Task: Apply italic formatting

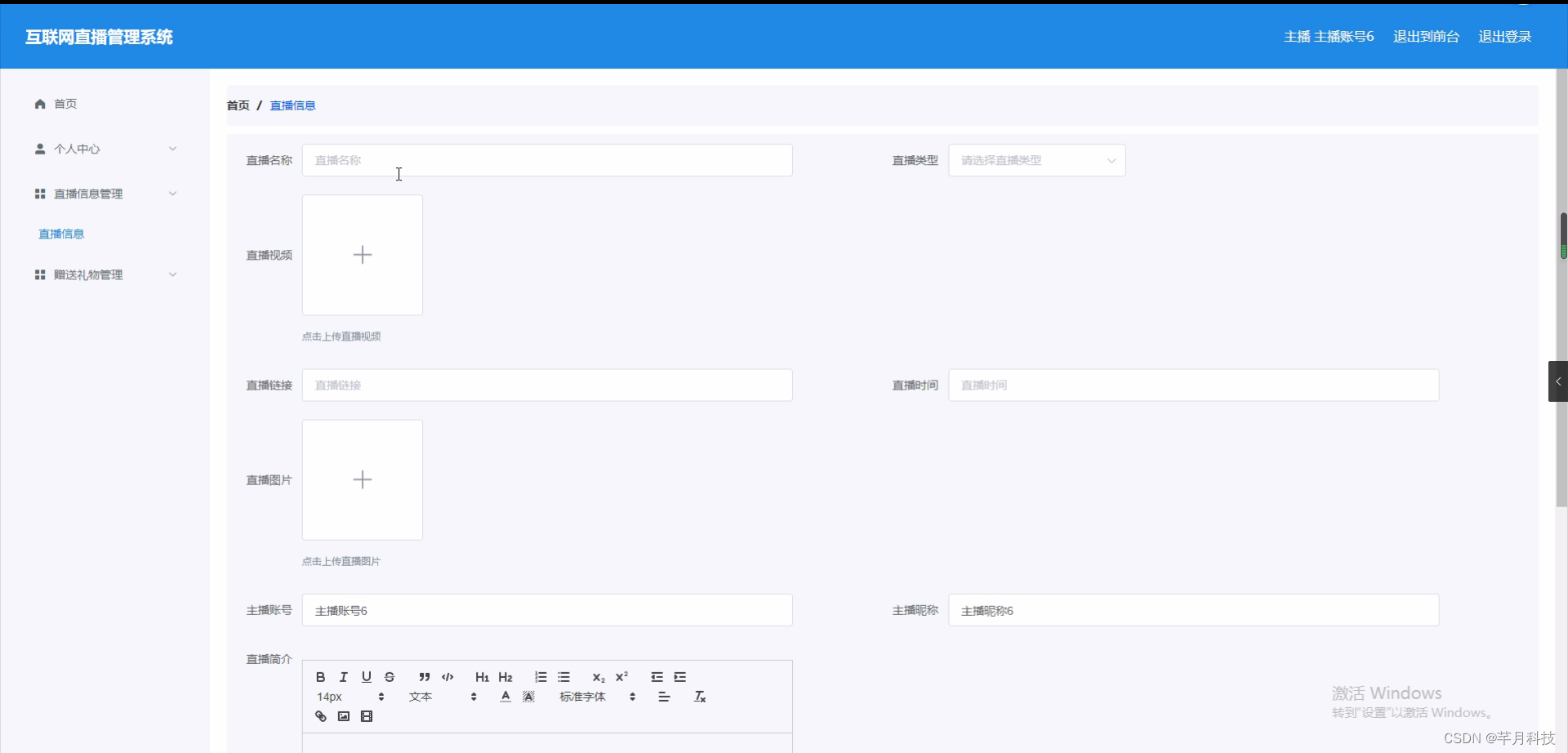Action: tap(343, 676)
